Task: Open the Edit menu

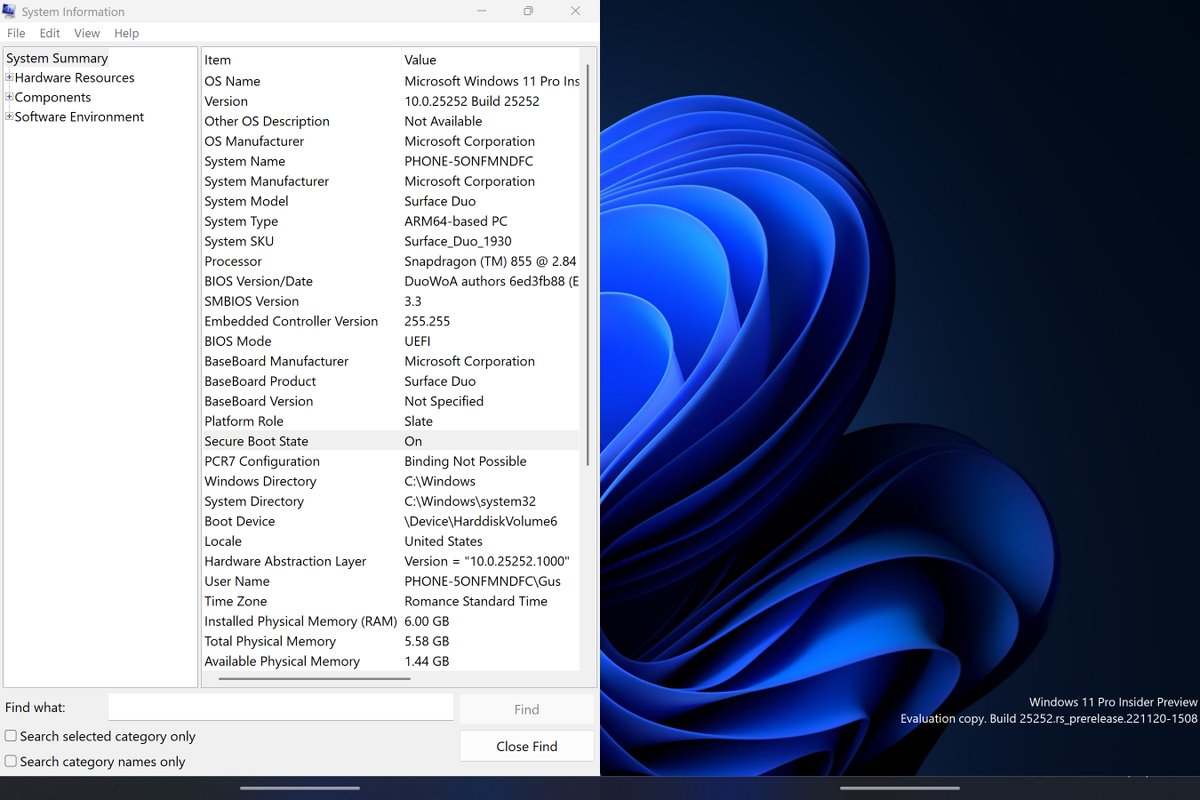Action: (50, 33)
